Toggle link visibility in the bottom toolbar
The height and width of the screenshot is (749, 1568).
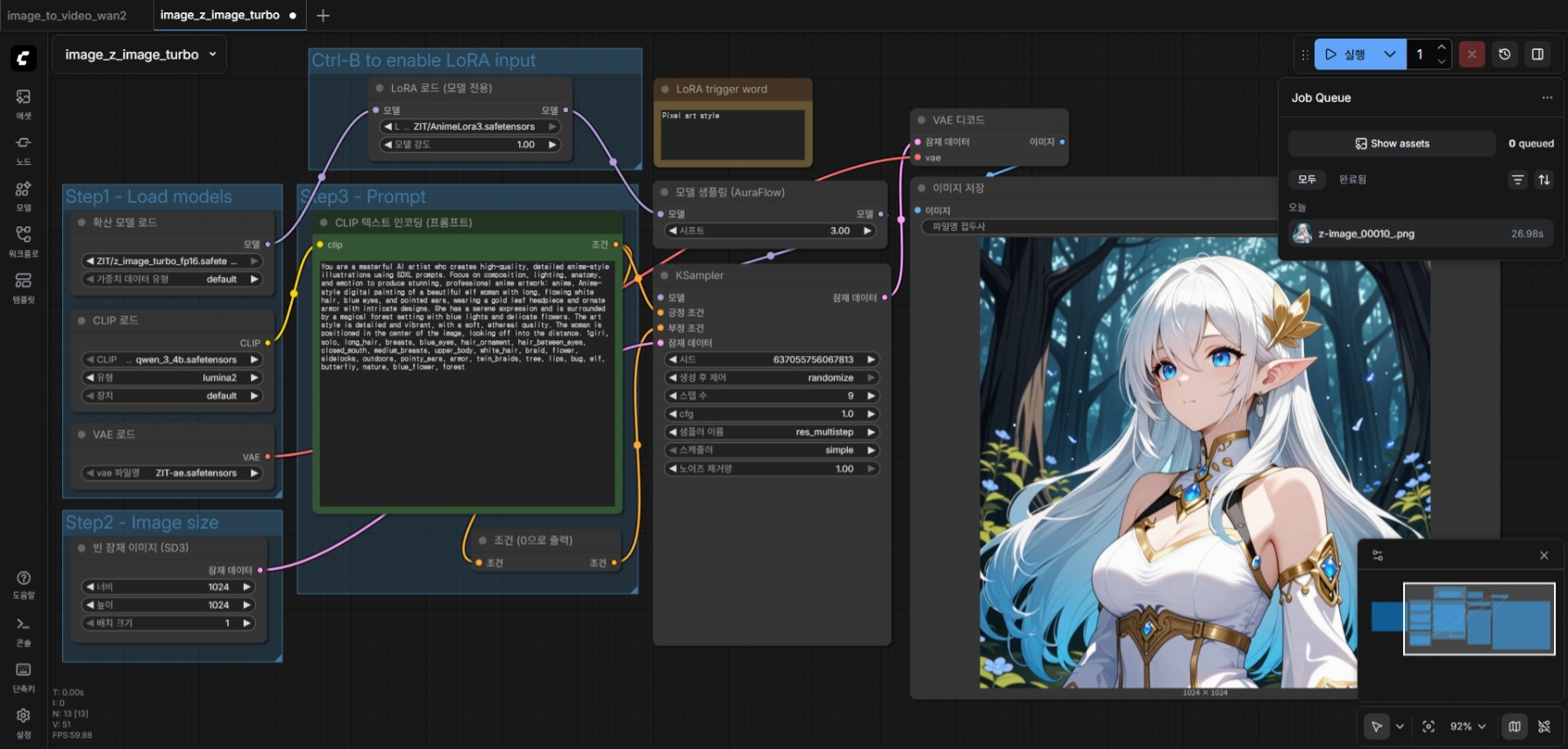pos(1544,726)
